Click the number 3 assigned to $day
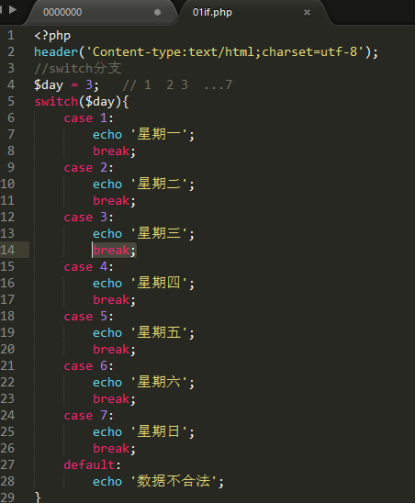The width and height of the screenshot is (416, 504). [x=89, y=85]
